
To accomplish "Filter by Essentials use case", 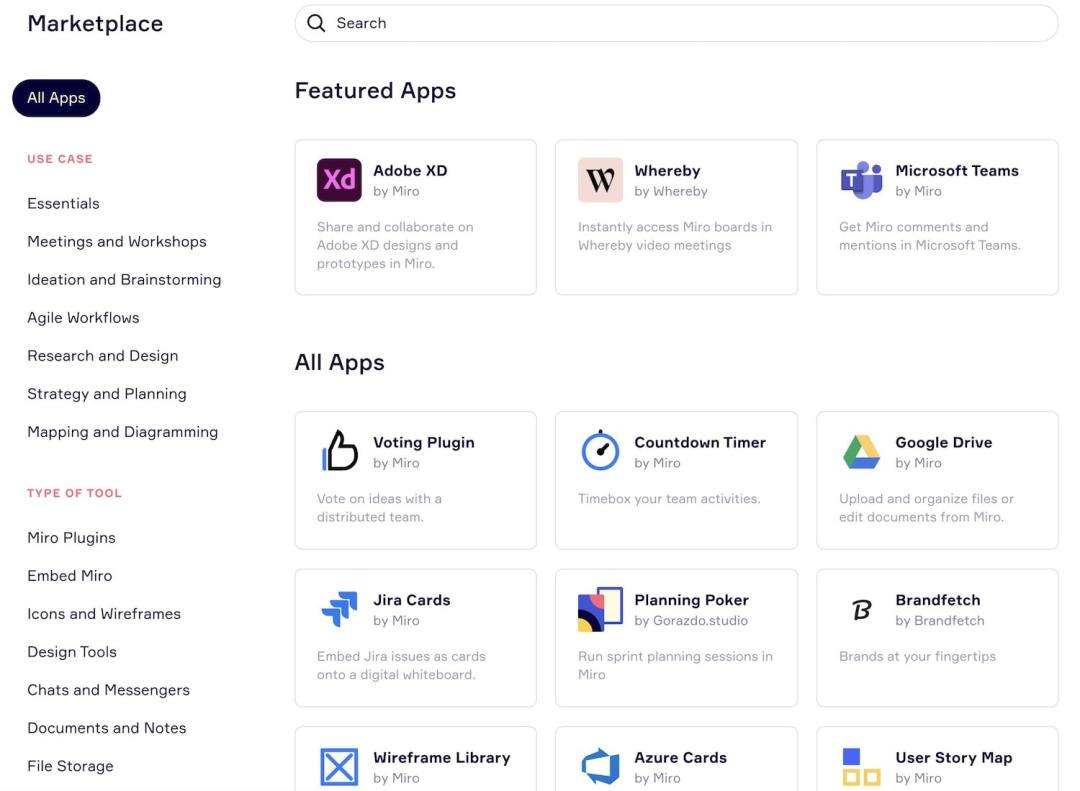I will (63, 204).
